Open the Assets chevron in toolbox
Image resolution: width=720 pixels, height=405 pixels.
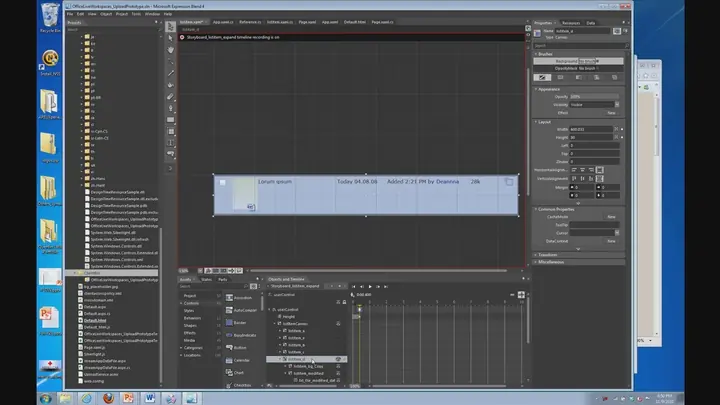[x=170, y=168]
